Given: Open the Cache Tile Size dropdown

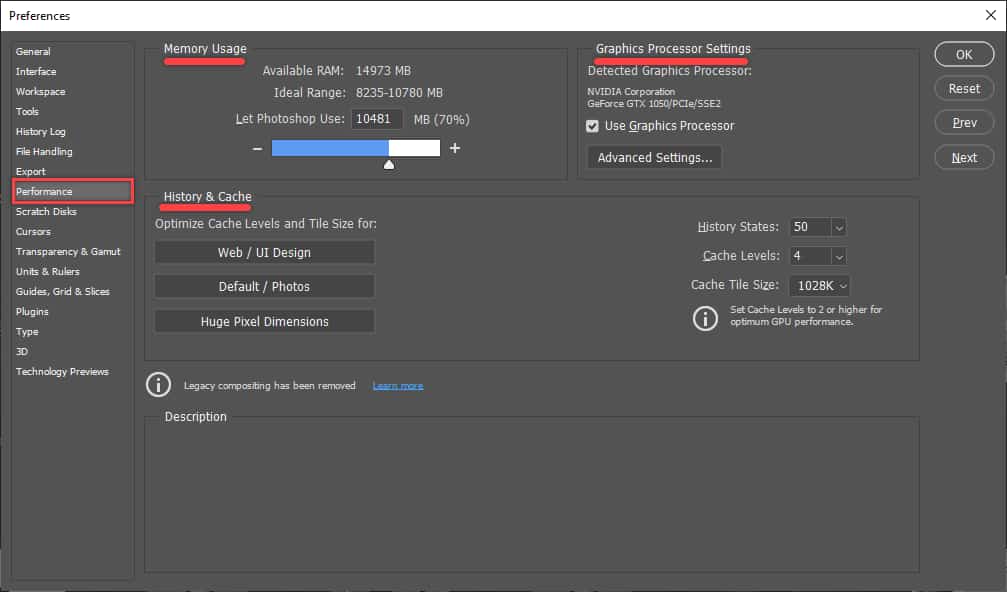Looking at the screenshot, I should (x=819, y=285).
